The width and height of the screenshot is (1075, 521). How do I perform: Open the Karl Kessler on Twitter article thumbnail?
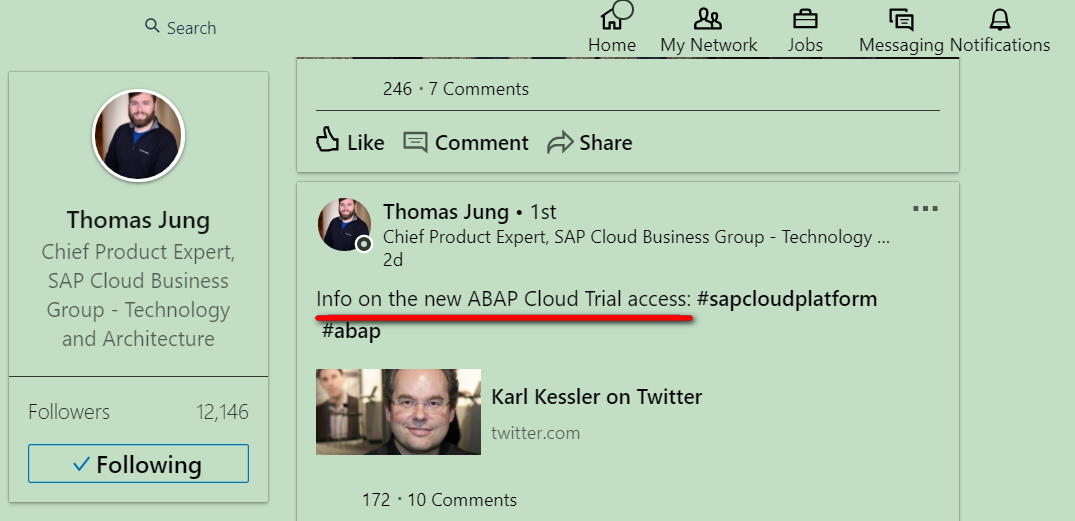click(398, 411)
